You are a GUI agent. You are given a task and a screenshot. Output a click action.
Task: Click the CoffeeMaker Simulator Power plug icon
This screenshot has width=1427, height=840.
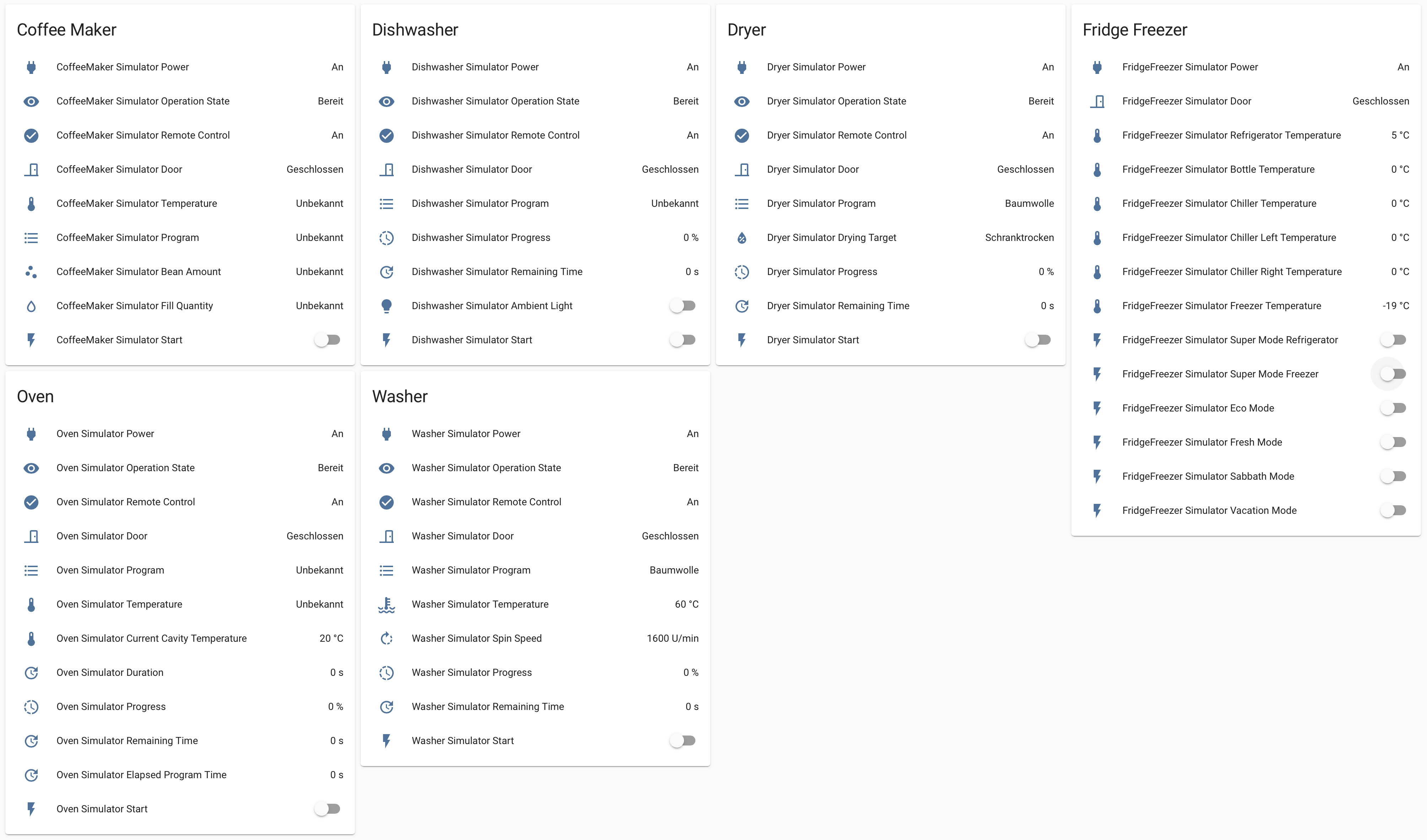tap(31, 68)
